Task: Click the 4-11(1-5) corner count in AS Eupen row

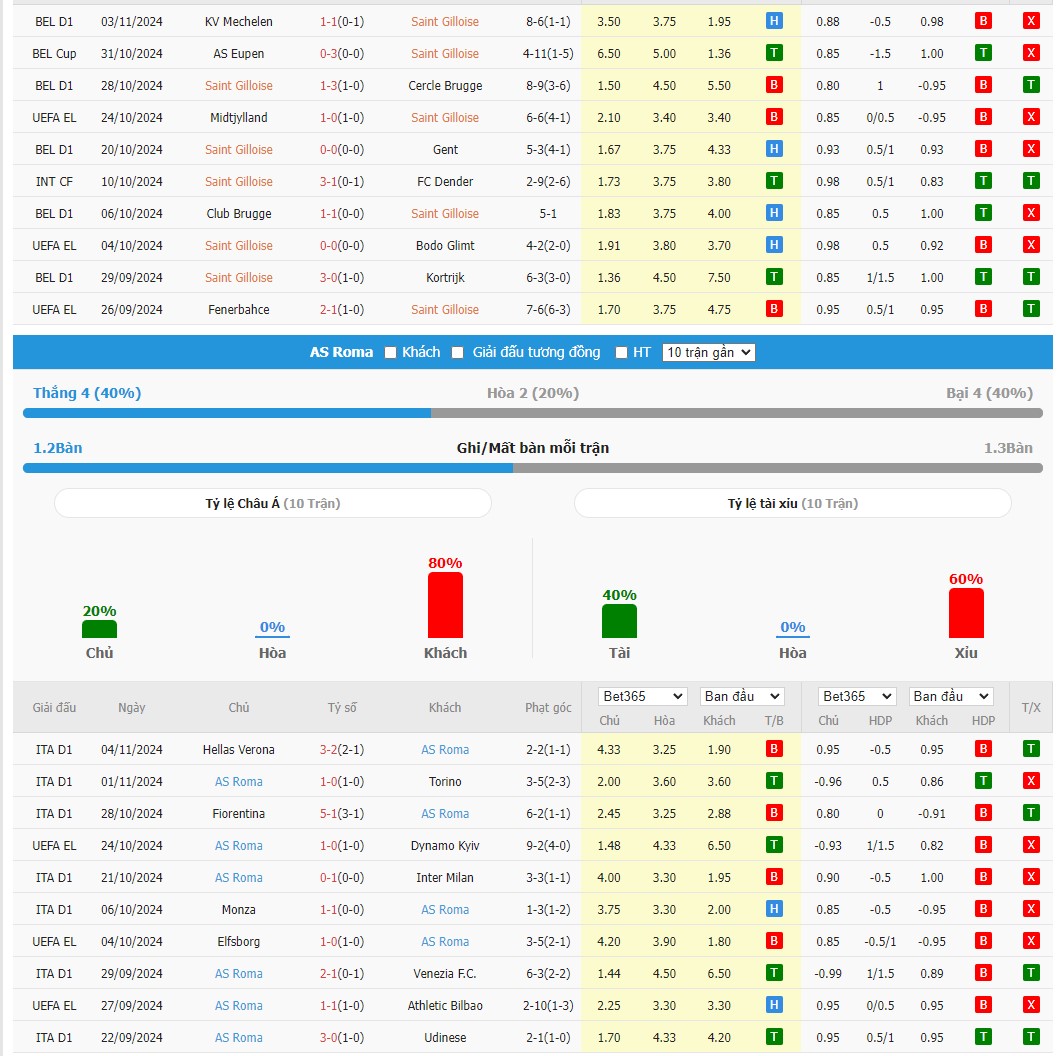Action: point(548,54)
